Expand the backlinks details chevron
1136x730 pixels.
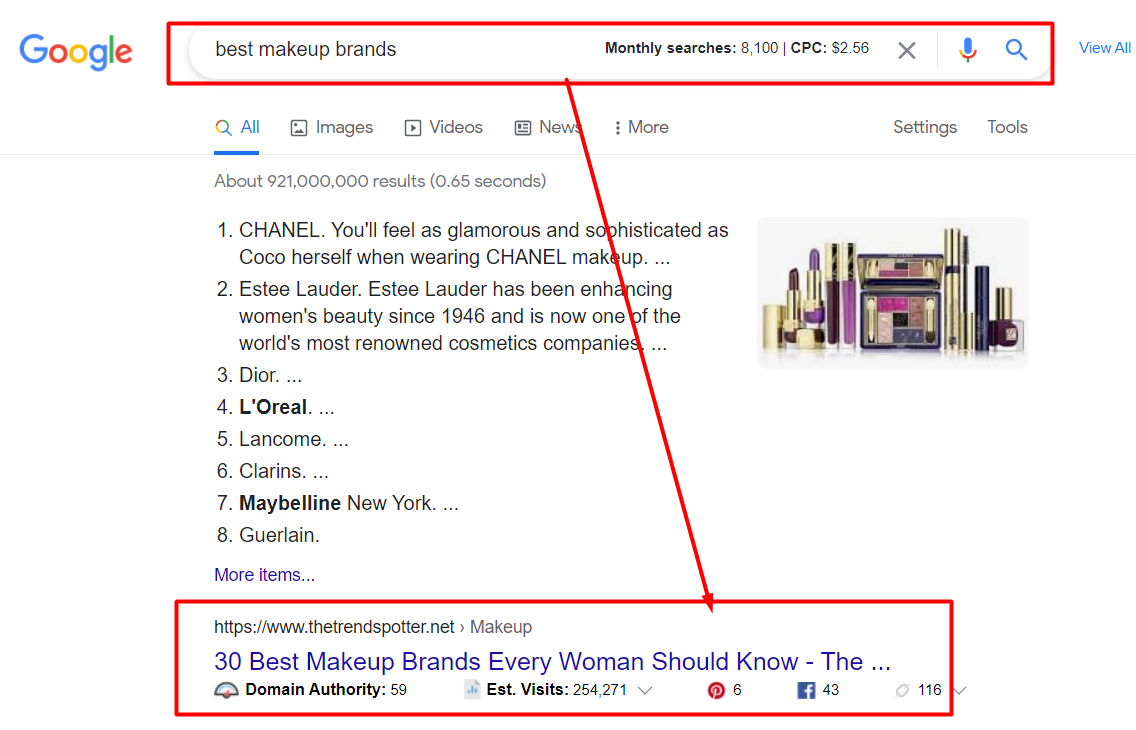point(958,689)
